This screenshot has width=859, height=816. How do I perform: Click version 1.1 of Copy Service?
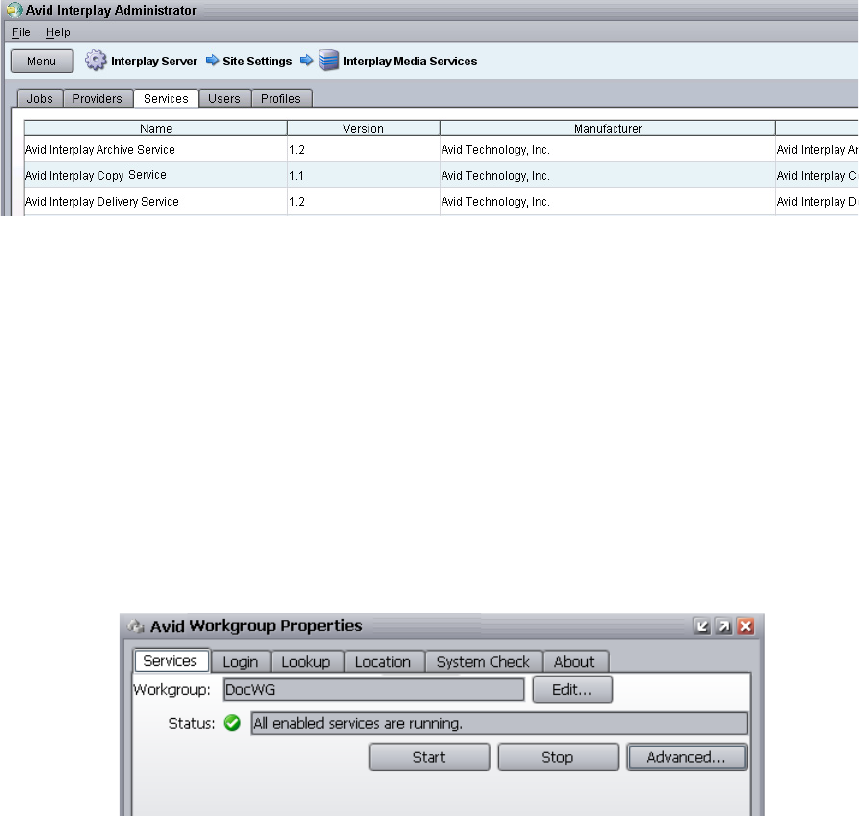[x=296, y=176]
